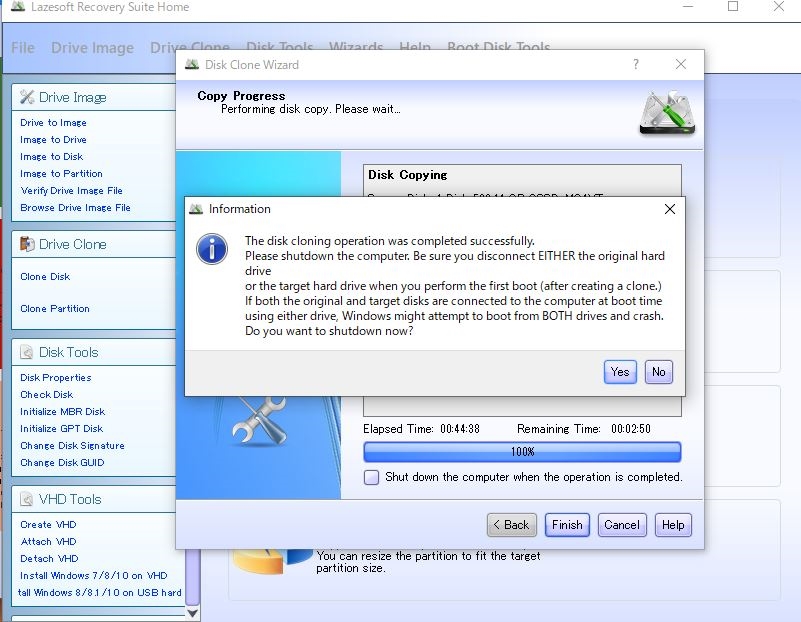Click the blue information icon
The image size is (801, 622).
click(x=211, y=249)
